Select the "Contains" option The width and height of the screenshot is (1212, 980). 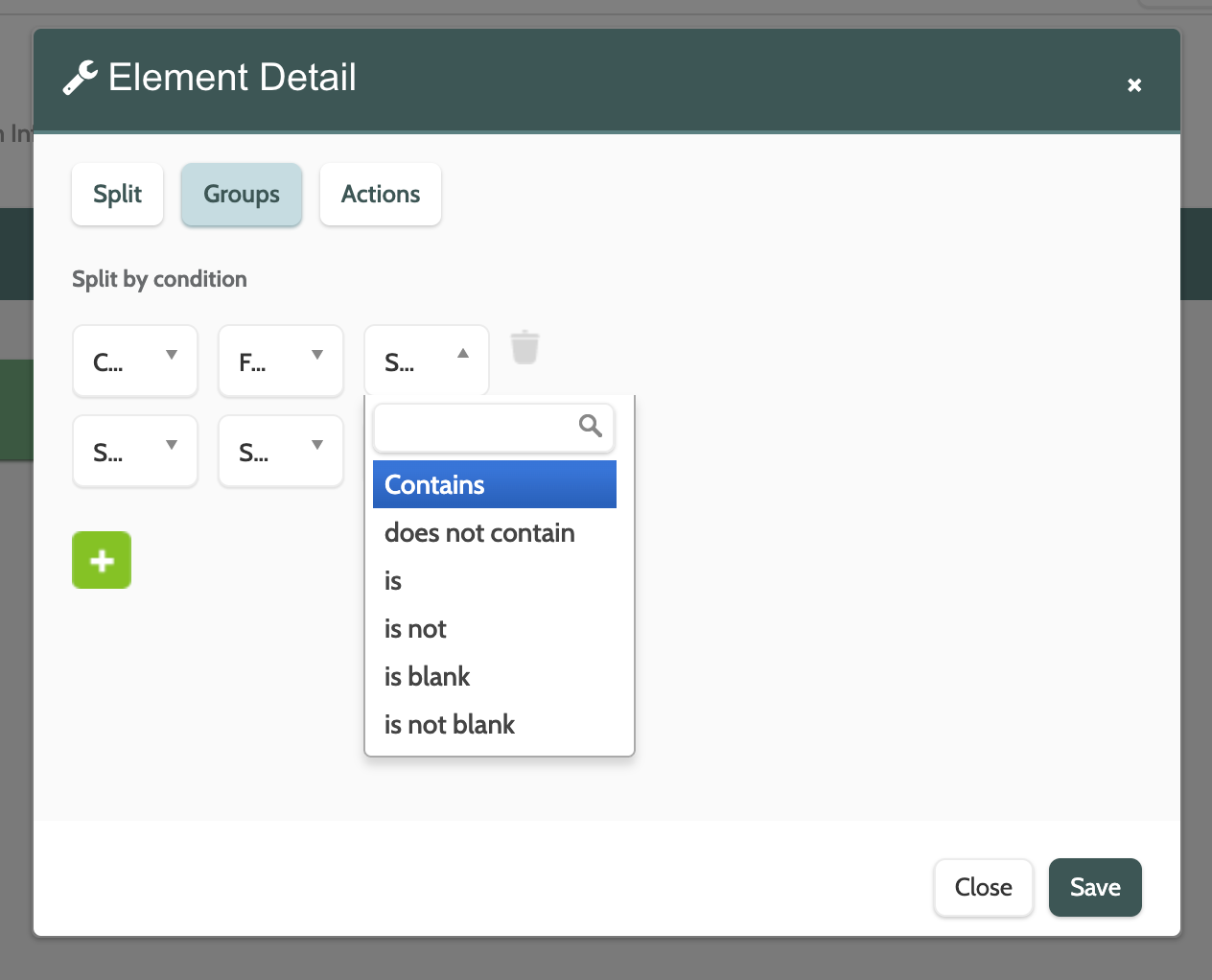click(494, 484)
